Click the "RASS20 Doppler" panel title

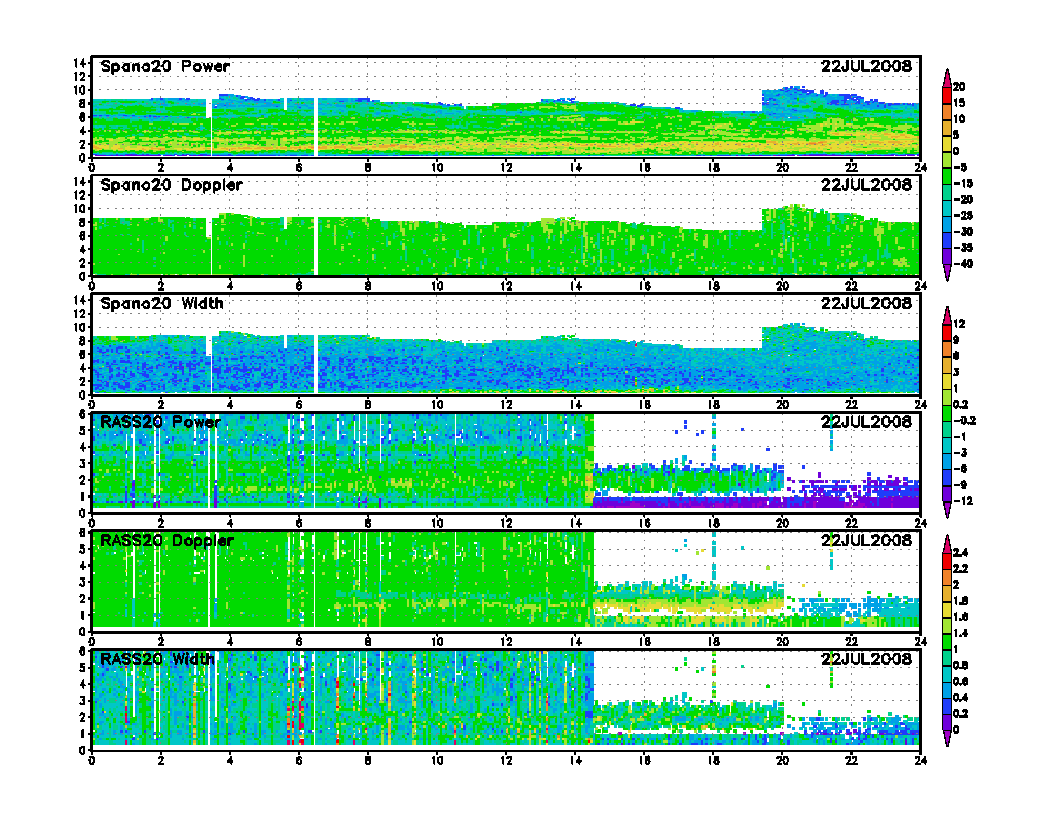pos(166,541)
